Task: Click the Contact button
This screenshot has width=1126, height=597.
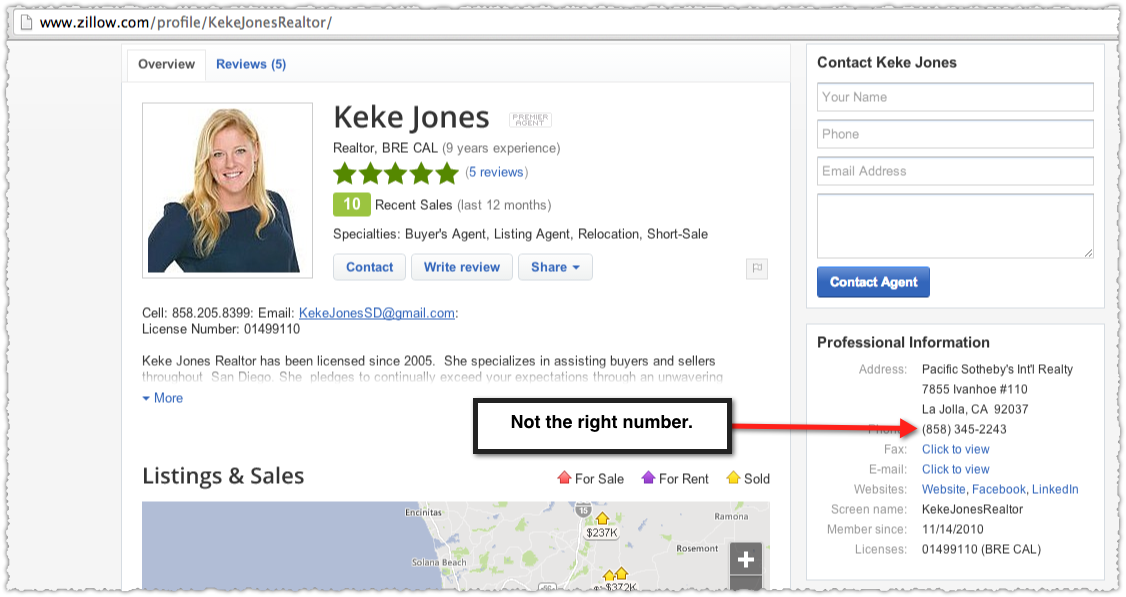Action: (369, 267)
